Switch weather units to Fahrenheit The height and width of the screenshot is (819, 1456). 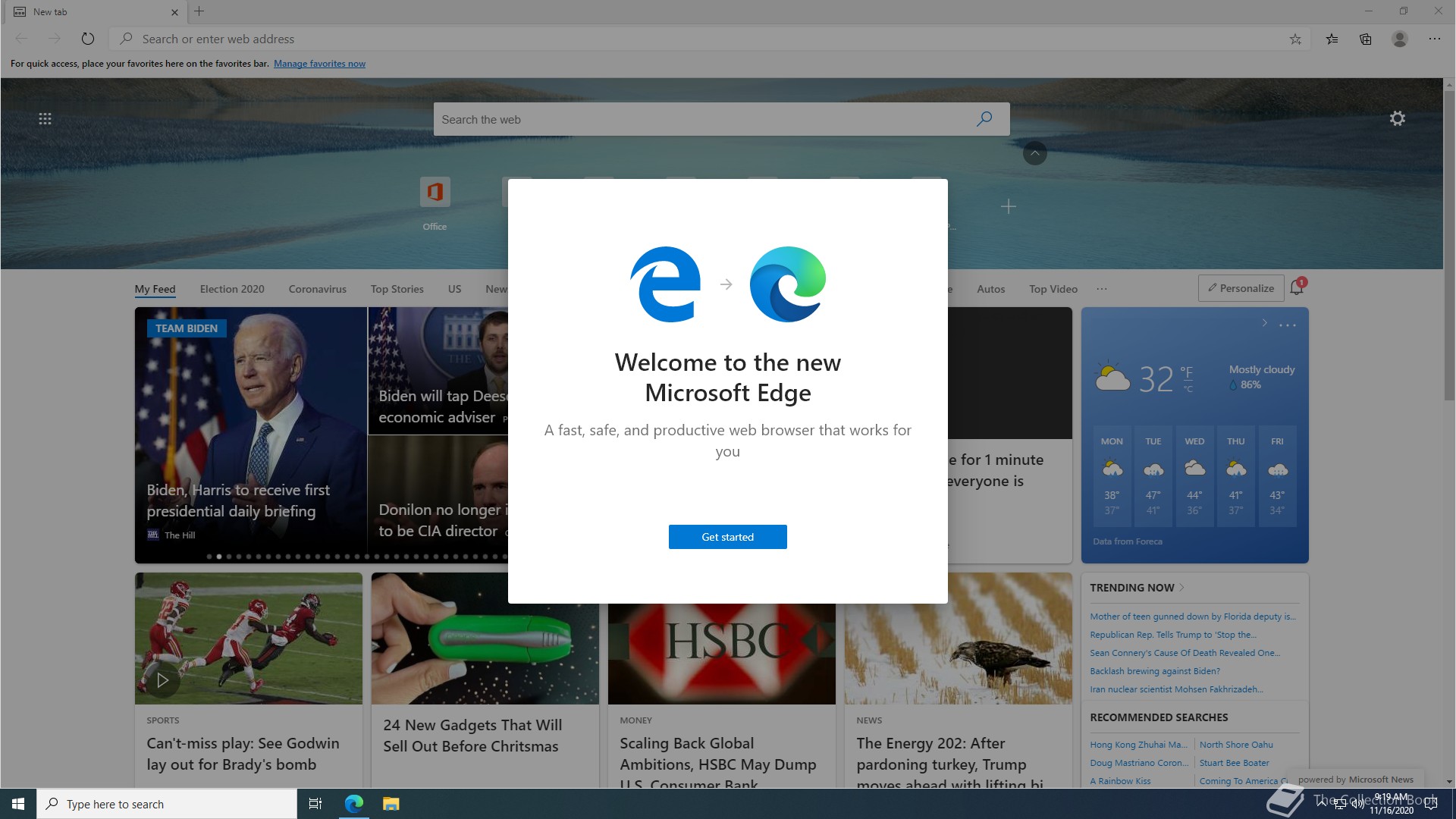point(1187,372)
